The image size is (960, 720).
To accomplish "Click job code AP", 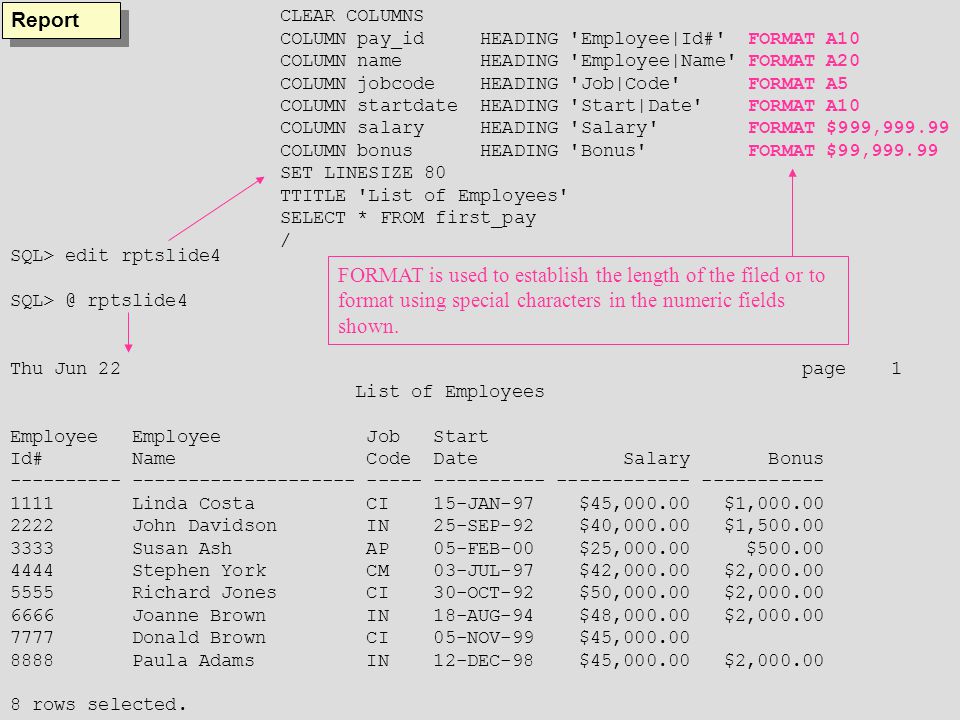I will [x=377, y=548].
